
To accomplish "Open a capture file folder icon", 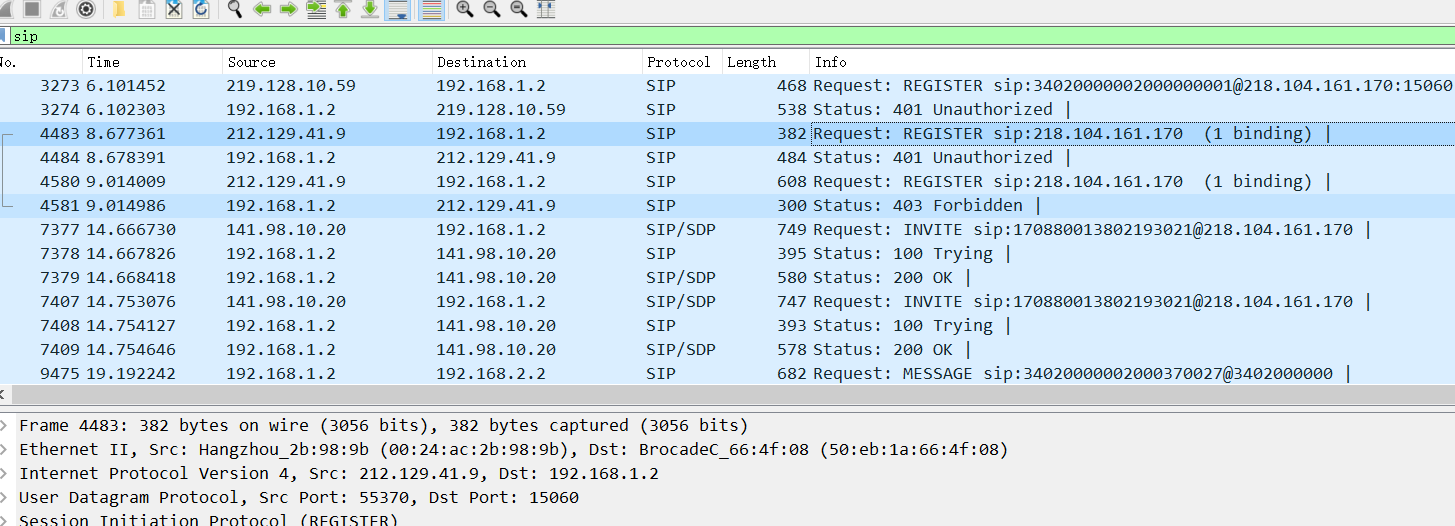I will (119, 9).
